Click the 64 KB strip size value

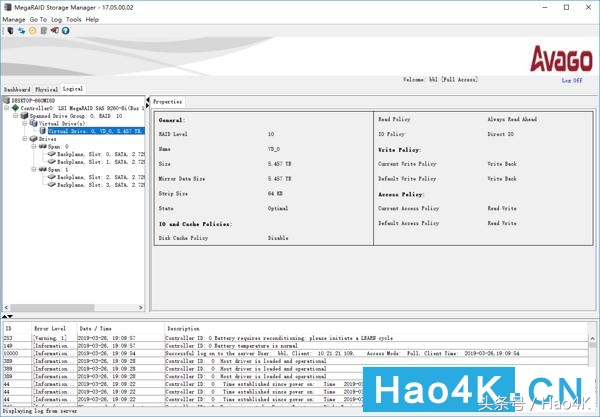click(275, 193)
